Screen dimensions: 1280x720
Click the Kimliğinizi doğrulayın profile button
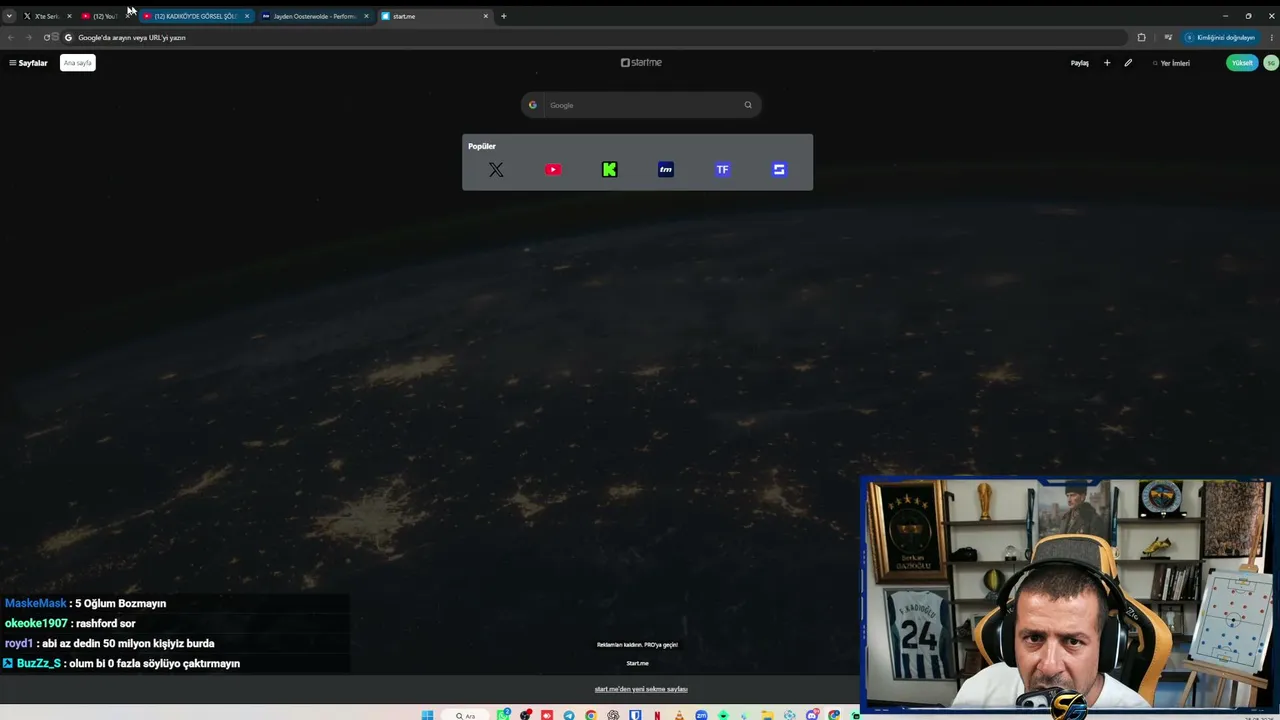pyautogui.click(x=1220, y=38)
